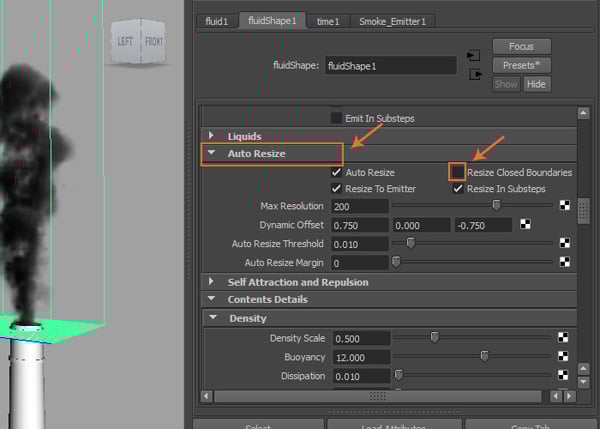
Task: Collapse the Density subsection
Action: (213, 317)
